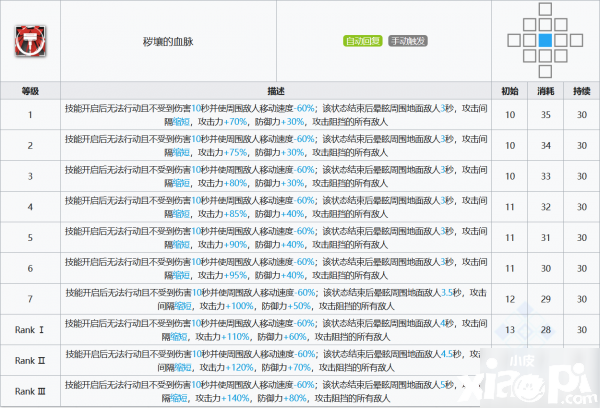This screenshot has width=600, height=408.
Task: Click the level 5 description with 攻击力+90%
Action: click(x=276, y=237)
